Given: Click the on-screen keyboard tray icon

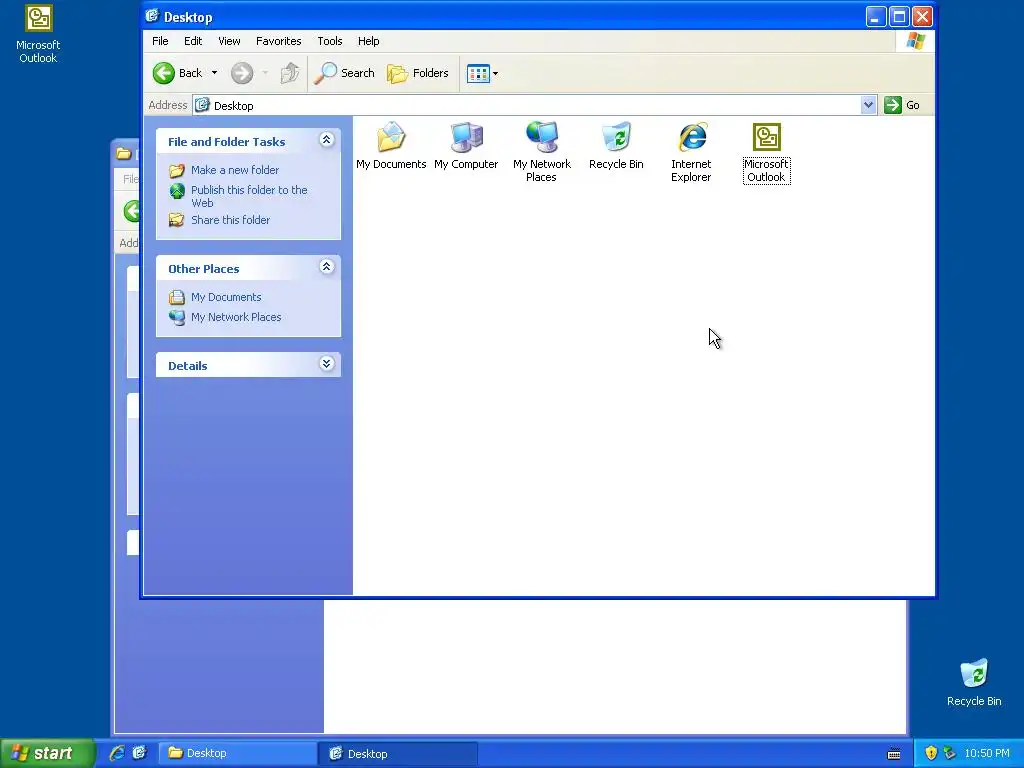Looking at the screenshot, I should pyautogui.click(x=895, y=754).
